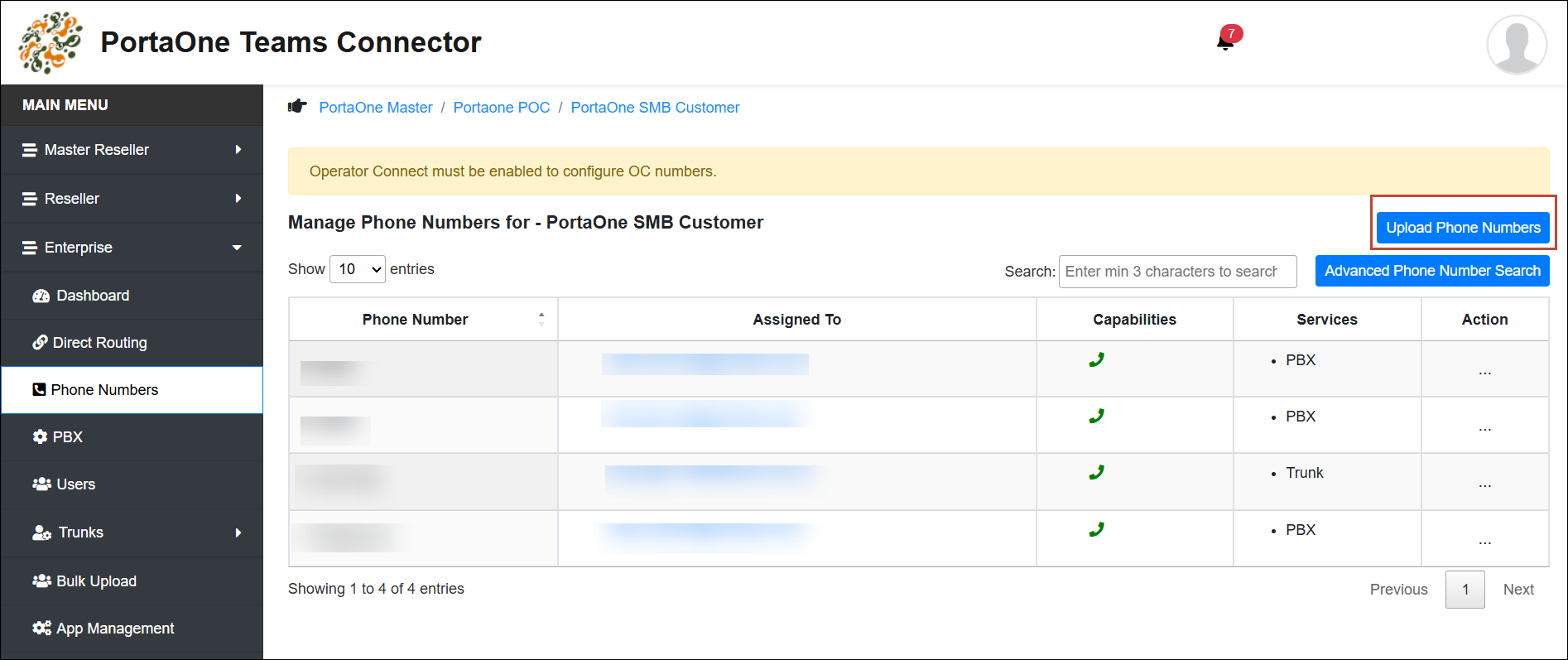Click the Direct Routing link icon
This screenshot has width=1568, height=660.
click(x=40, y=342)
